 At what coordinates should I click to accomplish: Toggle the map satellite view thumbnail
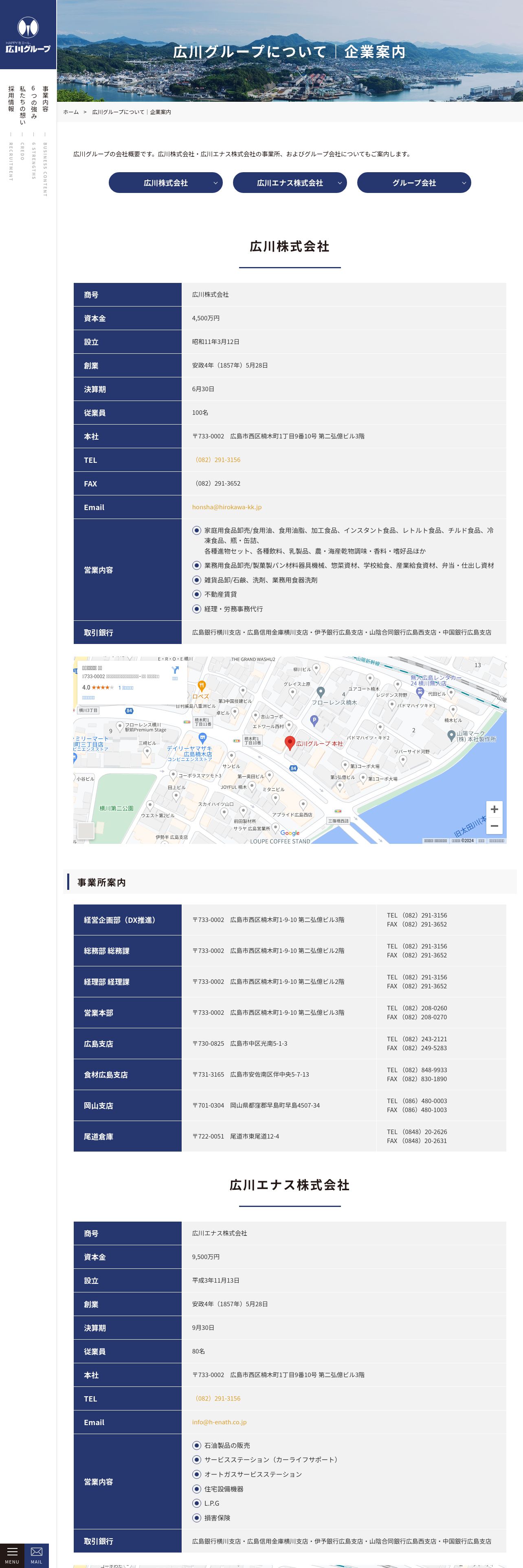[86, 830]
